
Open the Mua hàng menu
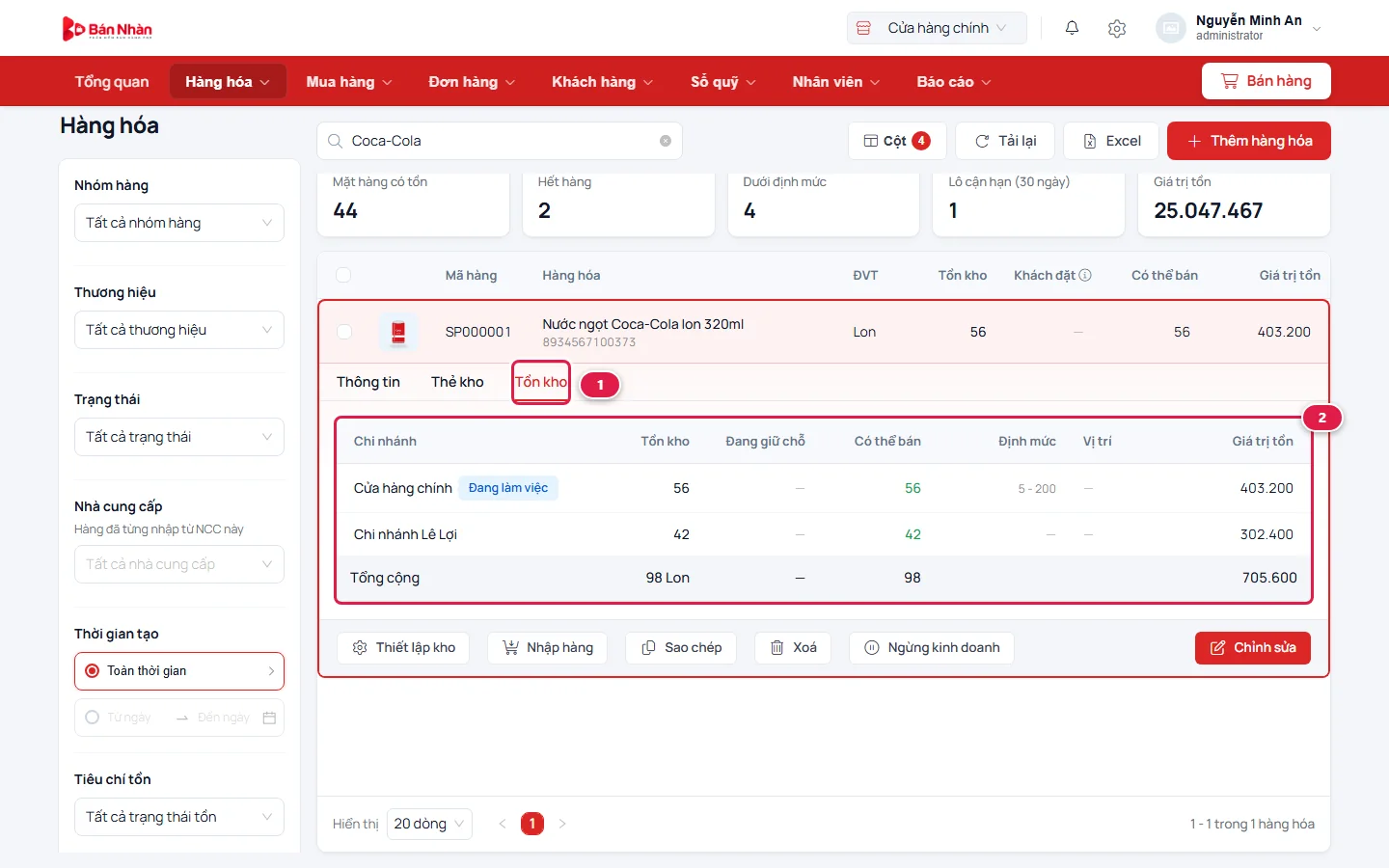pyautogui.click(x=349, y=82)
